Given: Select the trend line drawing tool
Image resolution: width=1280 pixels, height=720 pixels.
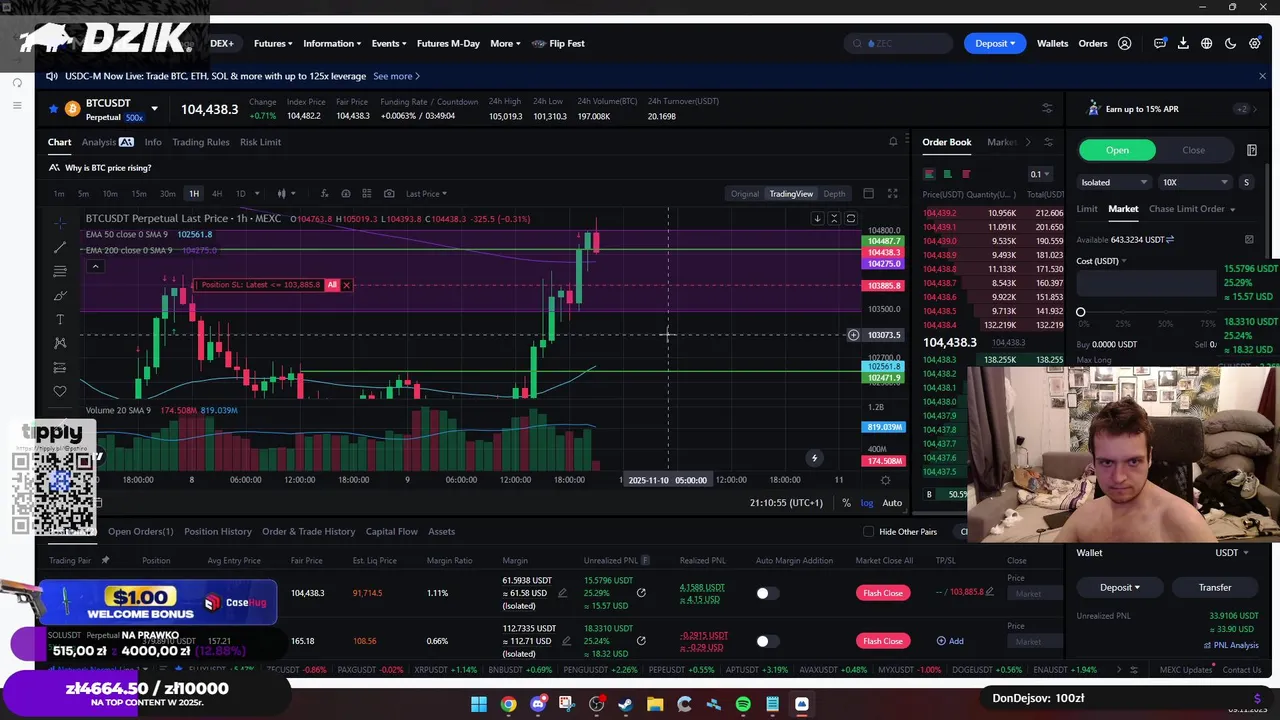Looking at the screenshot, I should (x=60, y=246).
